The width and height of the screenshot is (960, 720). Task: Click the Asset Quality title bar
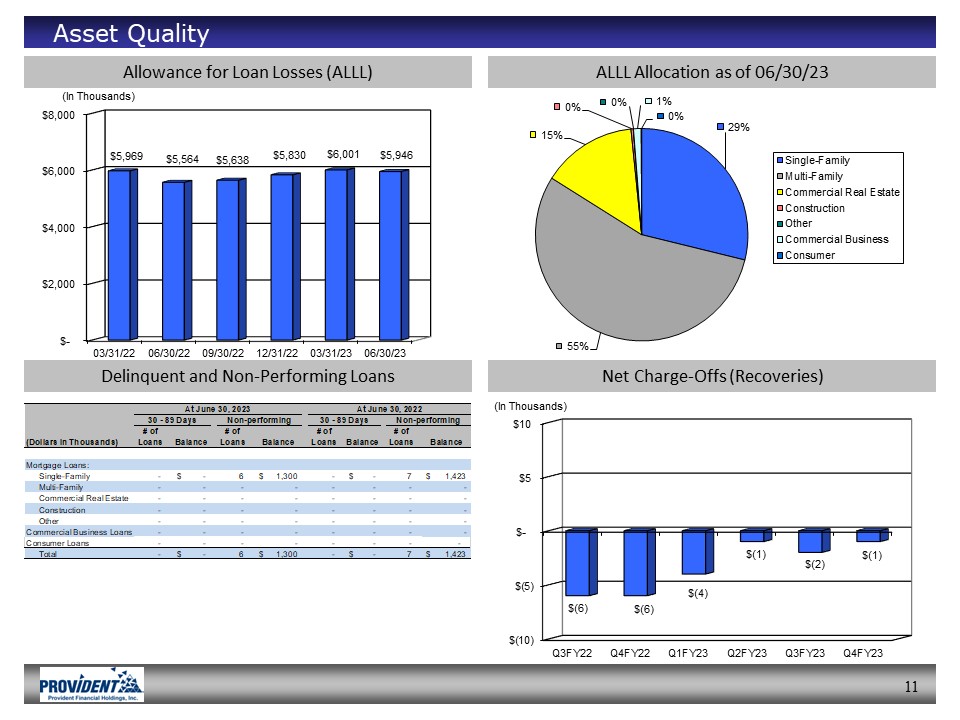pyautogui.click(x=480, y=33)
